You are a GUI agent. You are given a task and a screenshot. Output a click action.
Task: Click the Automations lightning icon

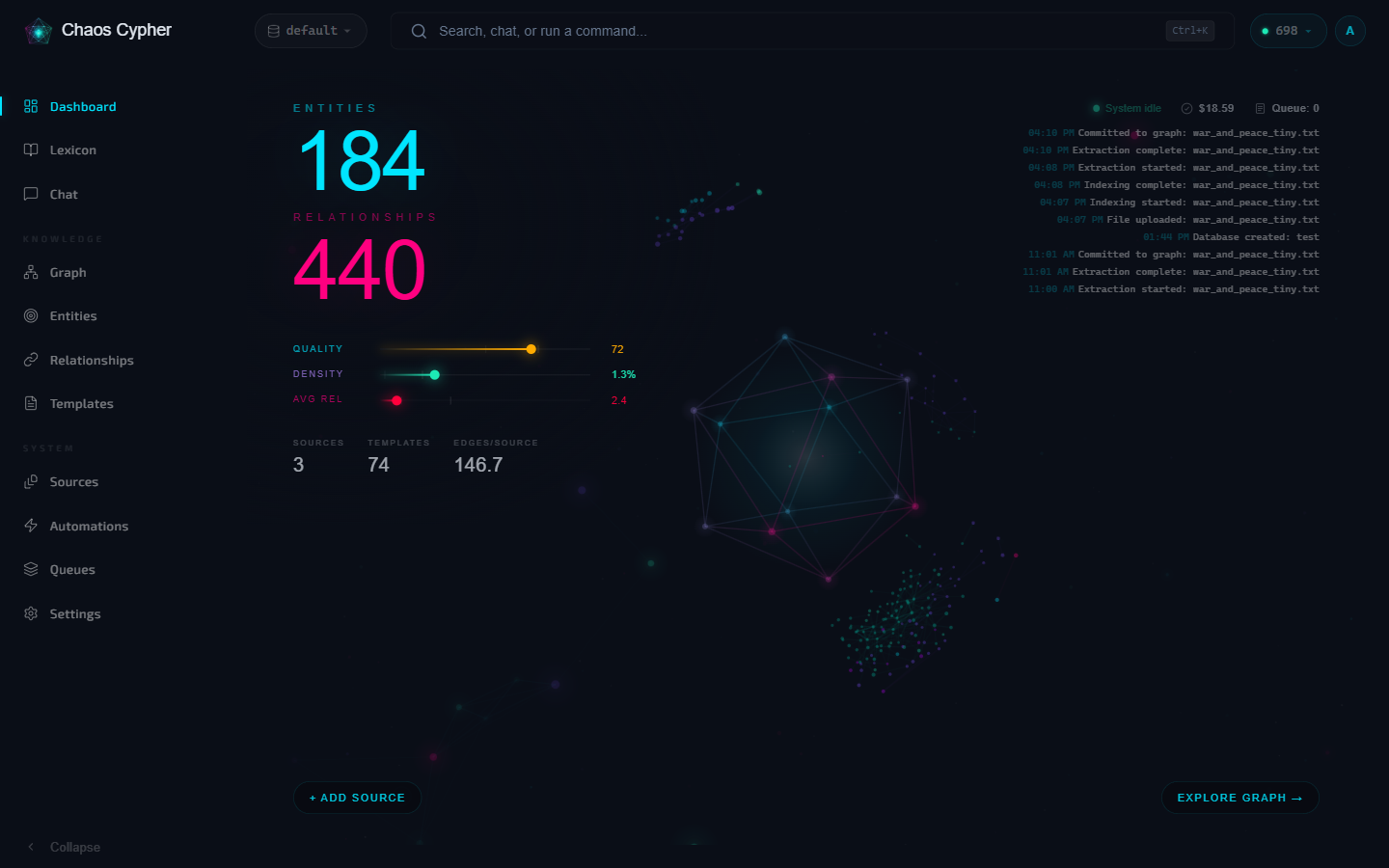[31, 526]
